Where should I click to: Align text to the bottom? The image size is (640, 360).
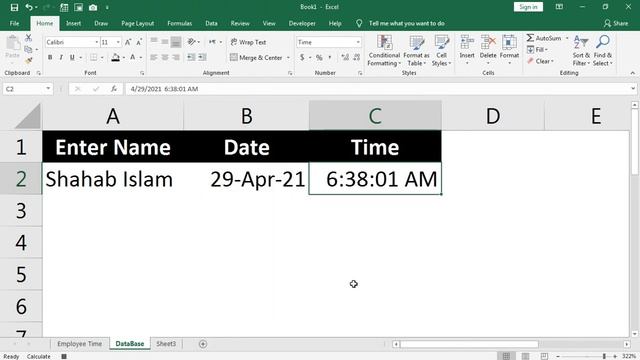[176, 42]
